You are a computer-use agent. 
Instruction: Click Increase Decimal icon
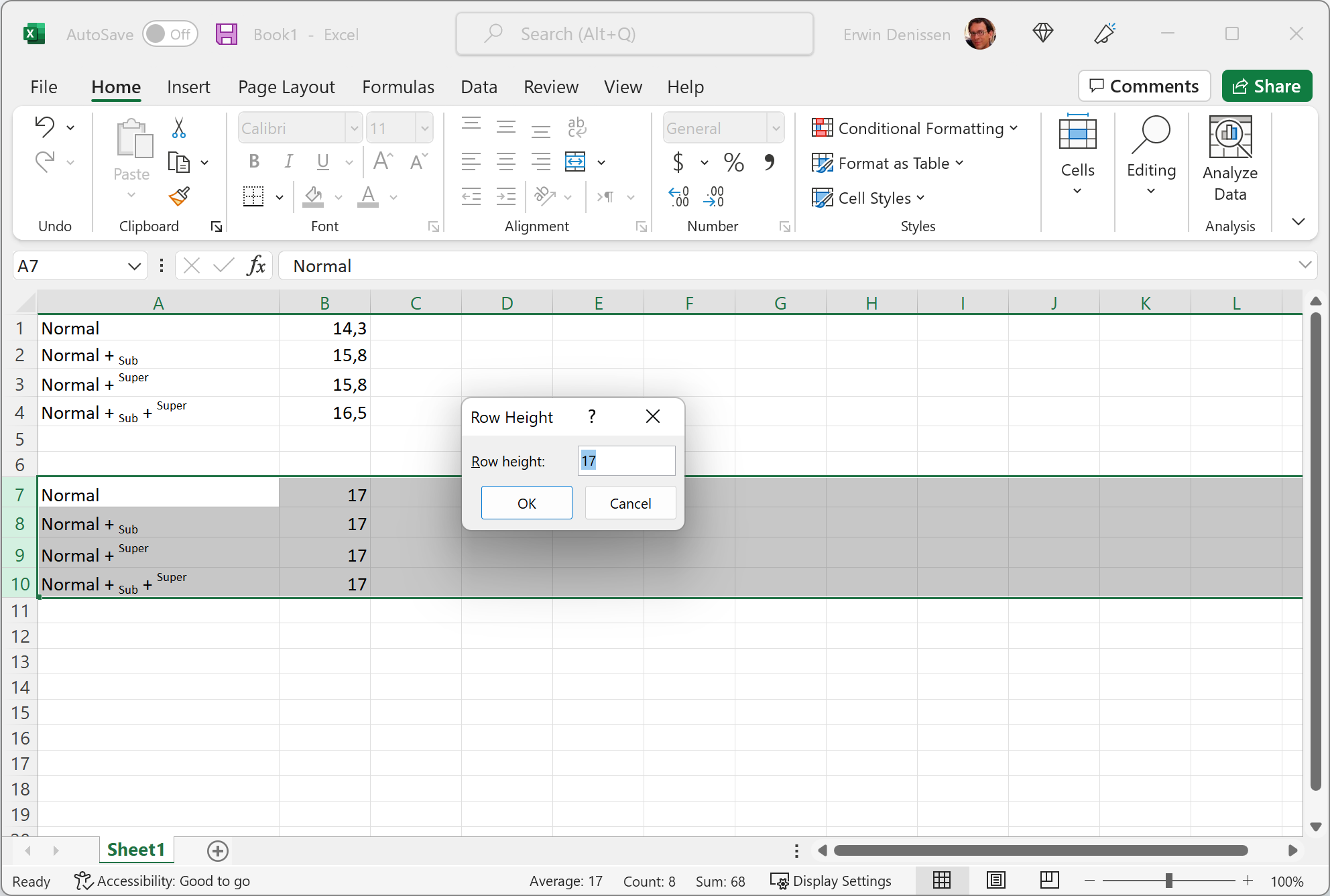(678, 196)
